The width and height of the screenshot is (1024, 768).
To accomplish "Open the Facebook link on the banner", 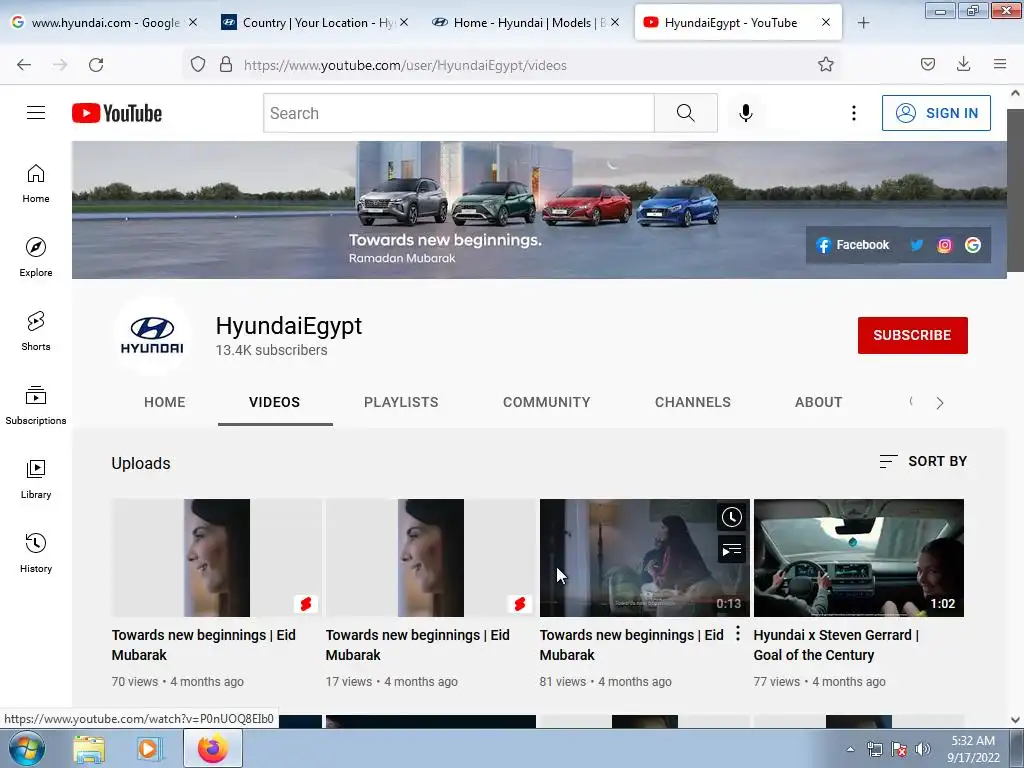I will (852, 245).
